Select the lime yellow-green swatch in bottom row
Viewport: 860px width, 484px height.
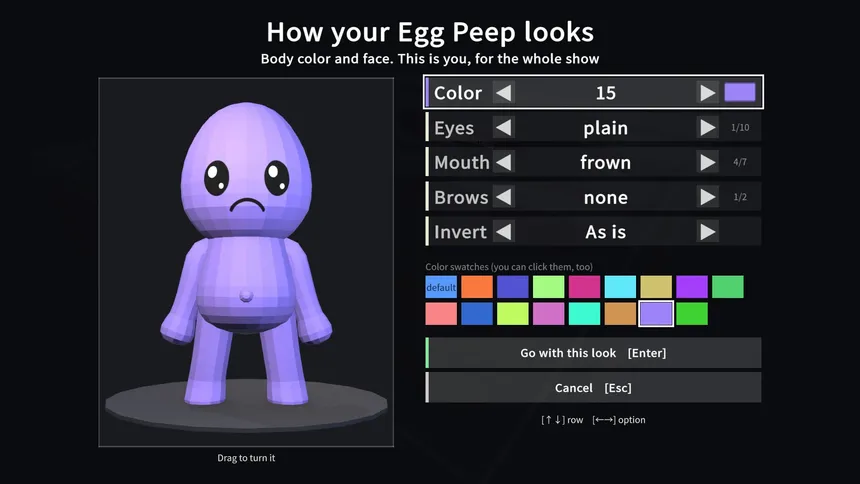[x=513, y=314]
